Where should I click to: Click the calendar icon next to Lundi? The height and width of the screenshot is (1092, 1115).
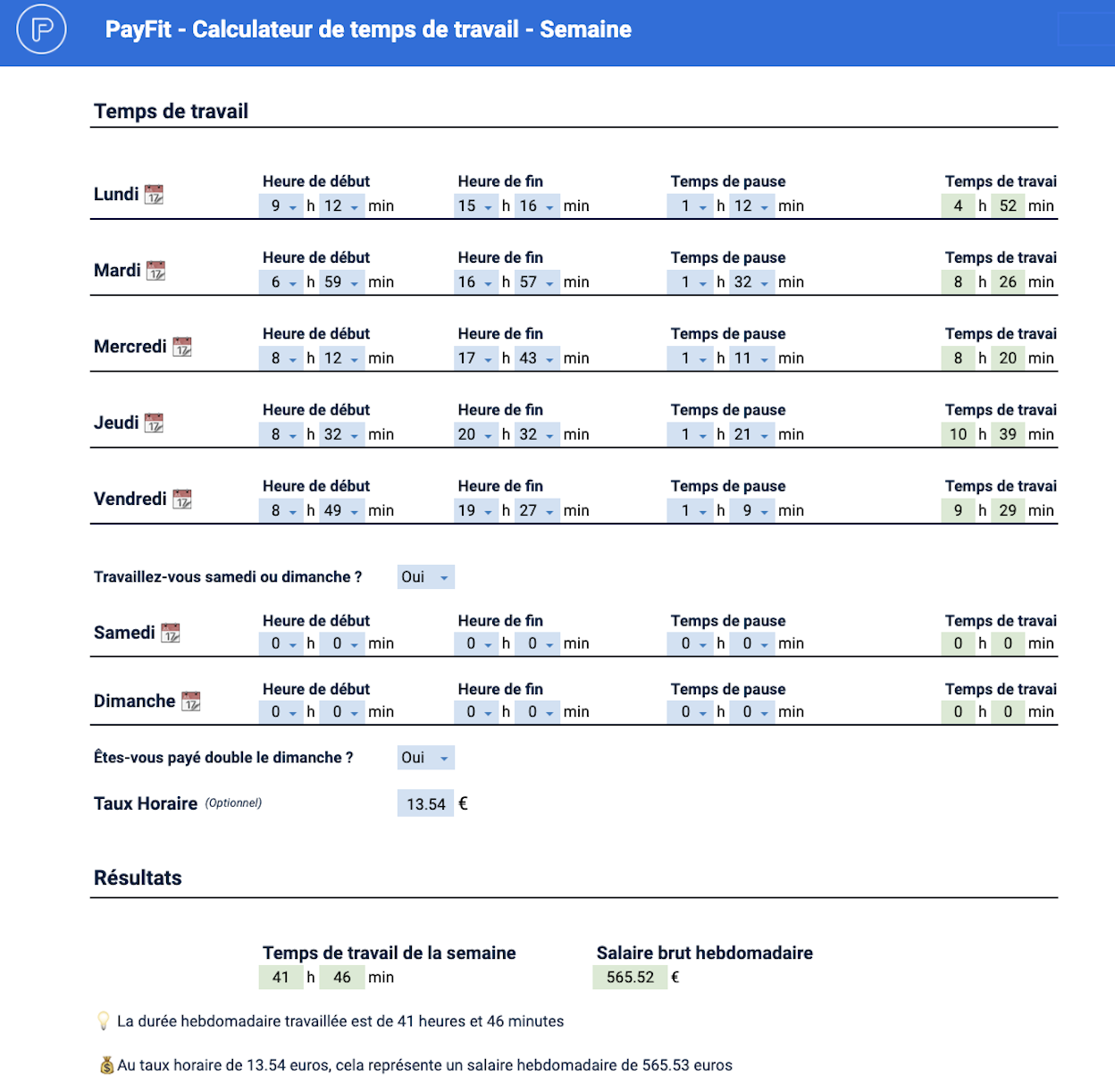[154, 194]
